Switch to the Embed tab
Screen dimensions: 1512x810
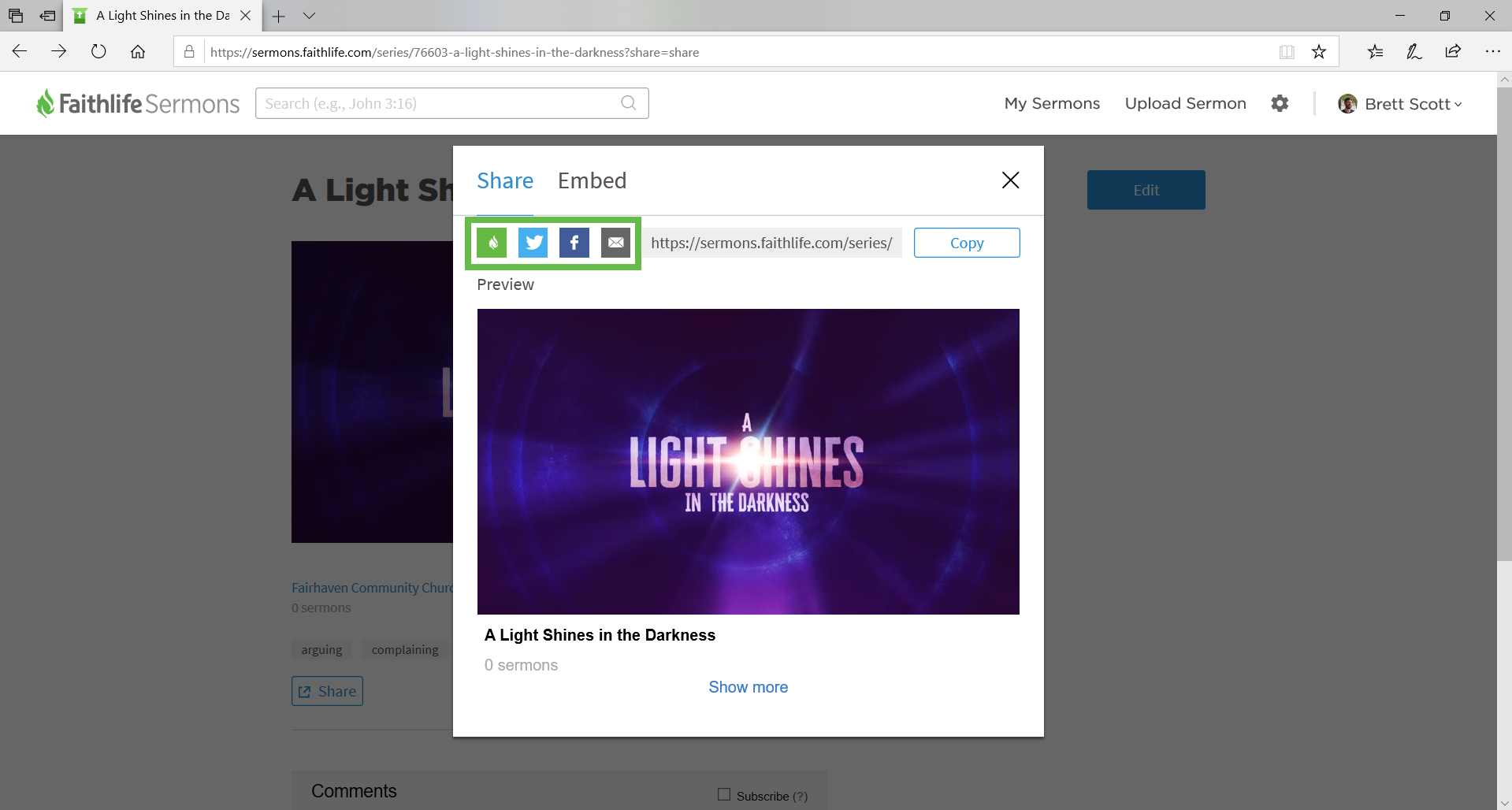coord(592,180)
